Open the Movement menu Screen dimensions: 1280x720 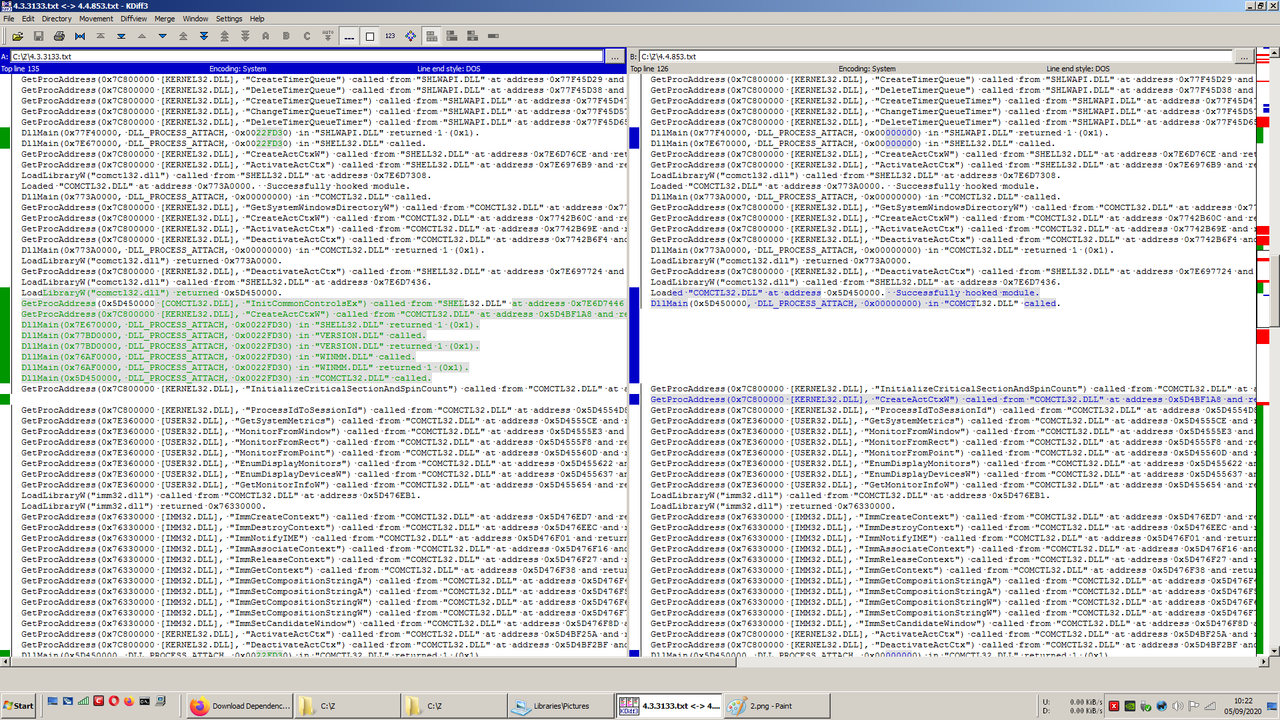[96, 18]
